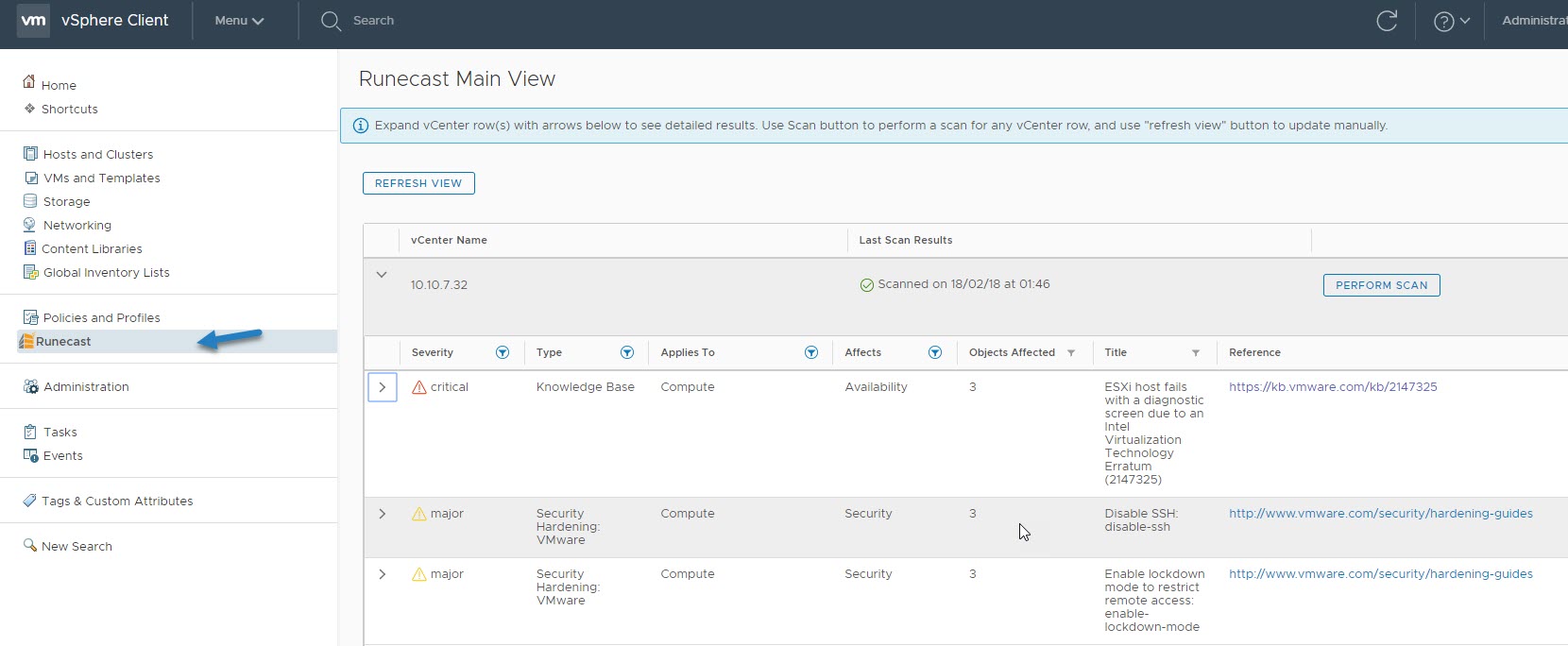Click the vCenter Name column header
Image resolution: width=1568 pixels, height=646 pixels.
pos(449,240)
